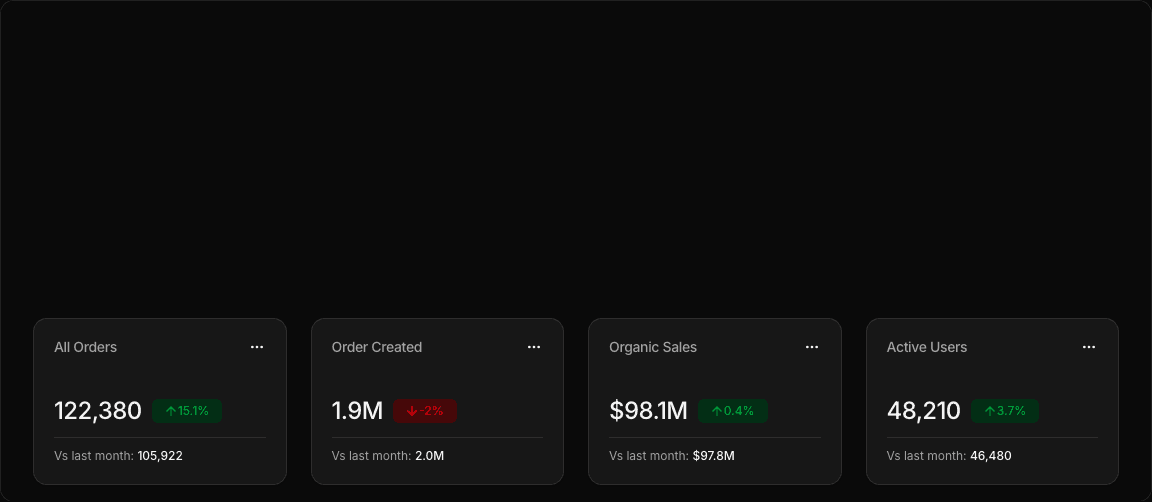
Task: Open the All Orders card options menu
Action: (257, 347)
